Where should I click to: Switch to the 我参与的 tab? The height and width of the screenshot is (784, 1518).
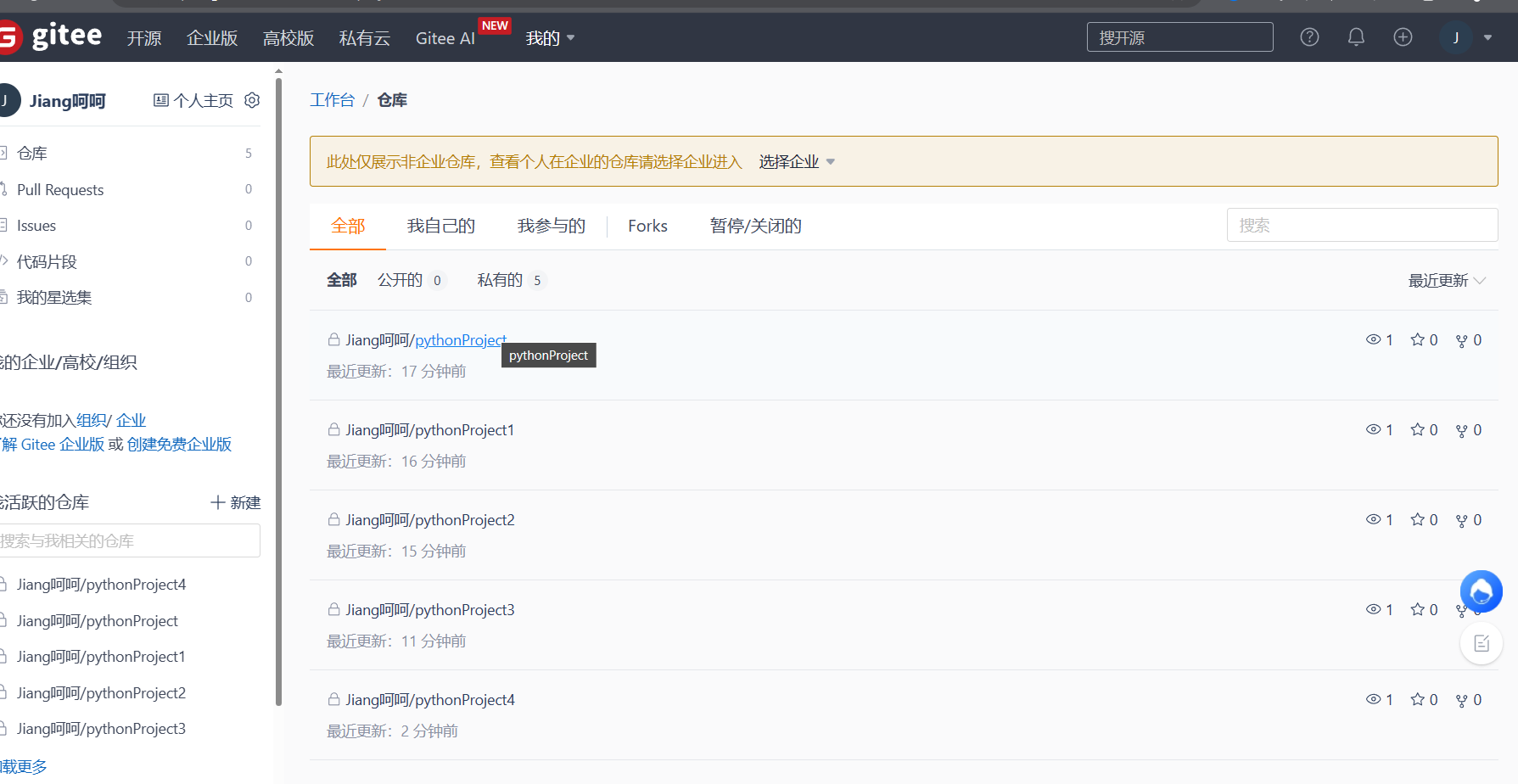point(552,226)
